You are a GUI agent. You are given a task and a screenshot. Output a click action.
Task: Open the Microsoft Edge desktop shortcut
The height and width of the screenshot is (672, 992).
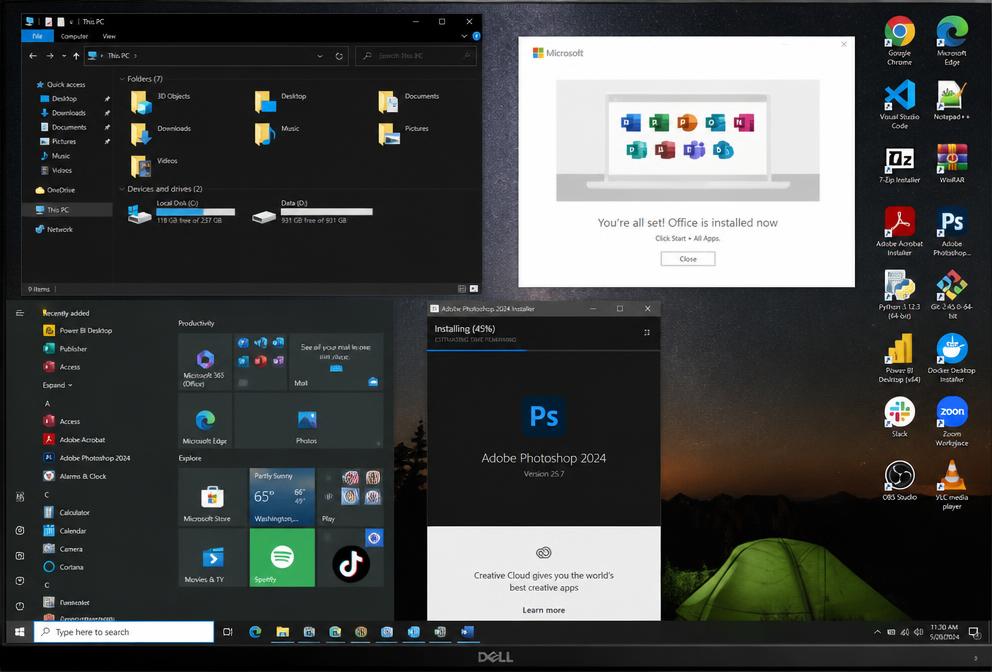tap(952, 40)
